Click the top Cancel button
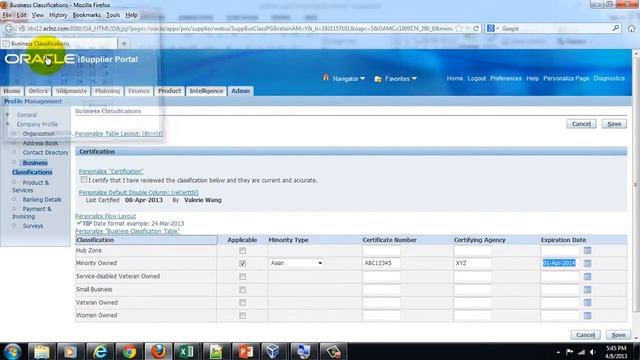The width and height of the screenshot is (640, 360). pos(581,124)
